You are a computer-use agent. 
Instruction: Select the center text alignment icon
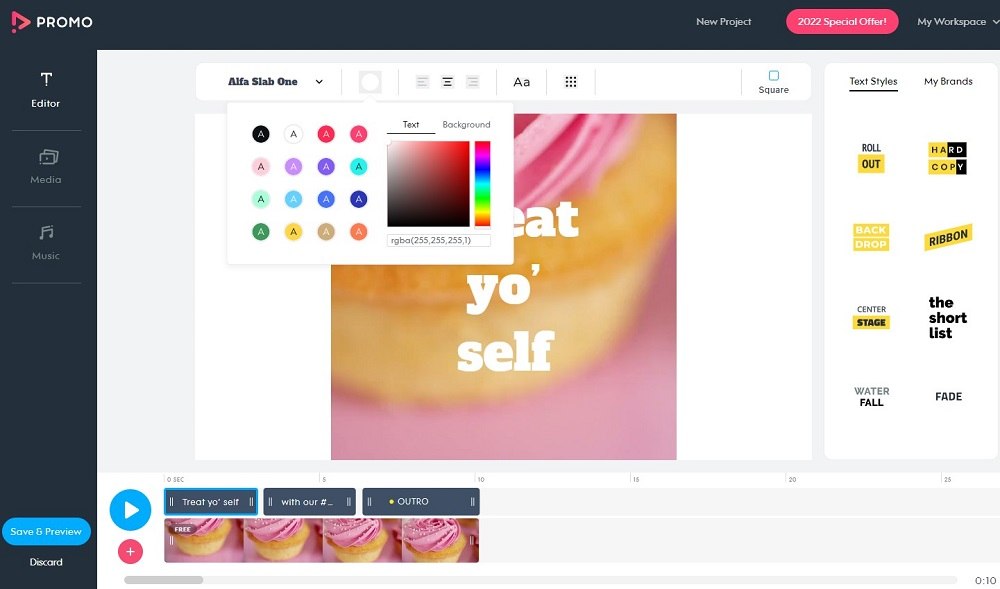click(446, 81)
